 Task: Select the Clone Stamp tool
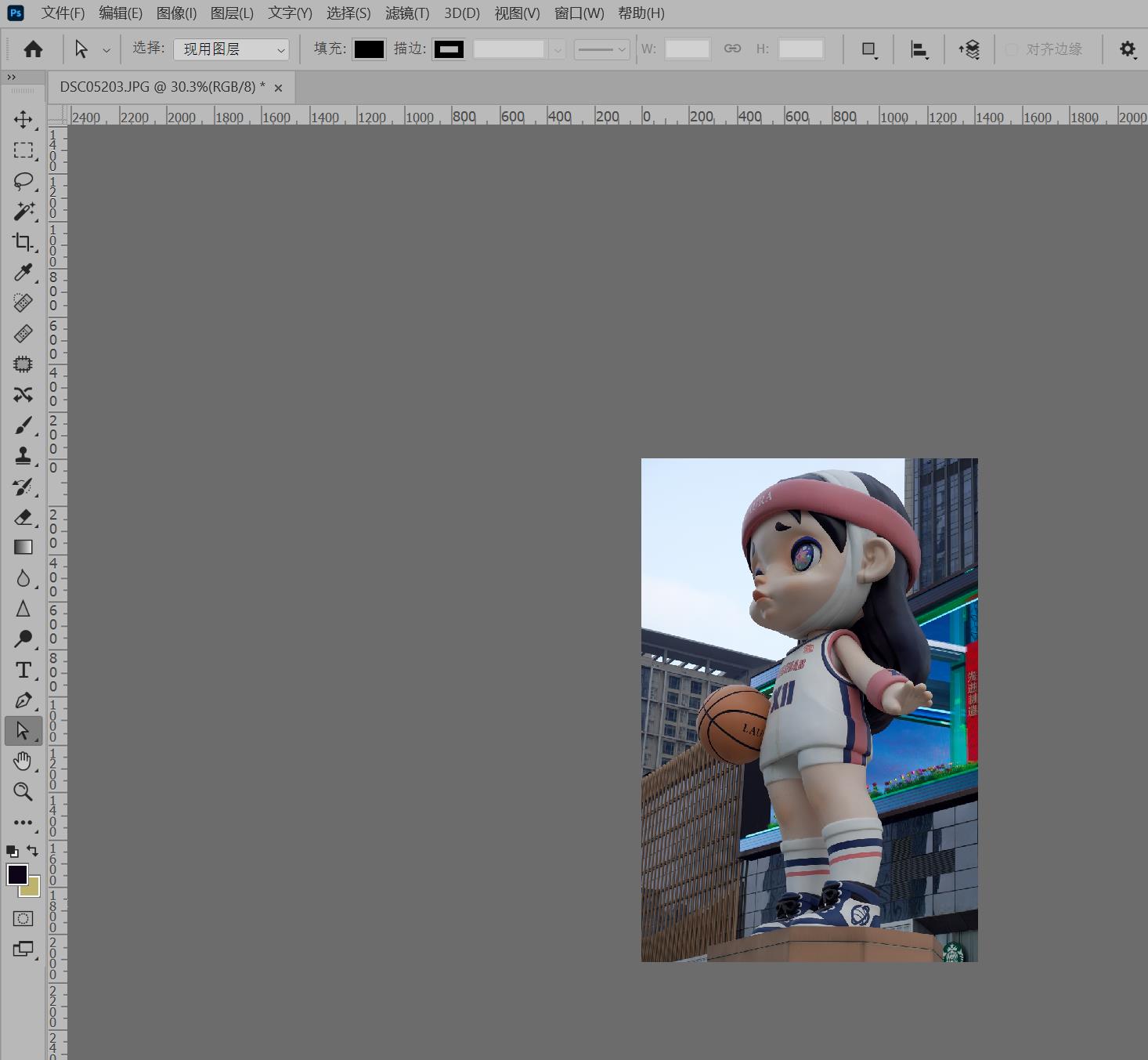coord(23,456)
